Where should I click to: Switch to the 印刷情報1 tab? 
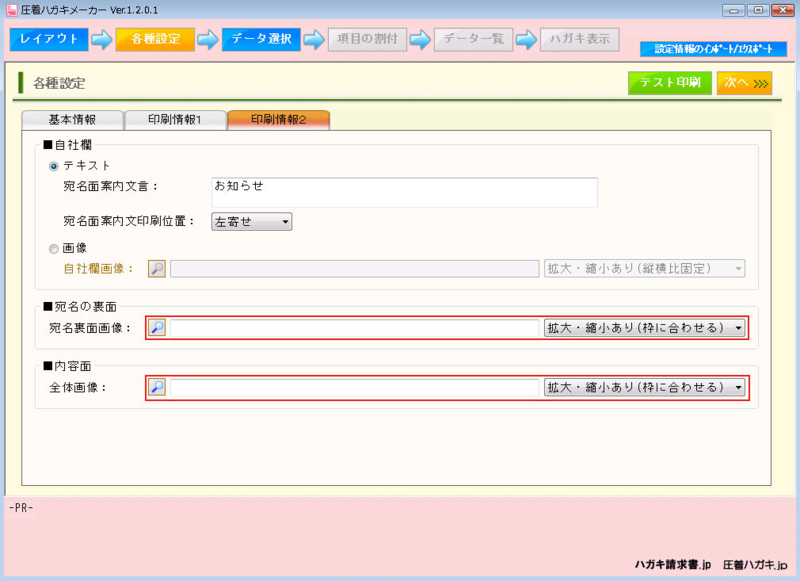coord(176,120)
